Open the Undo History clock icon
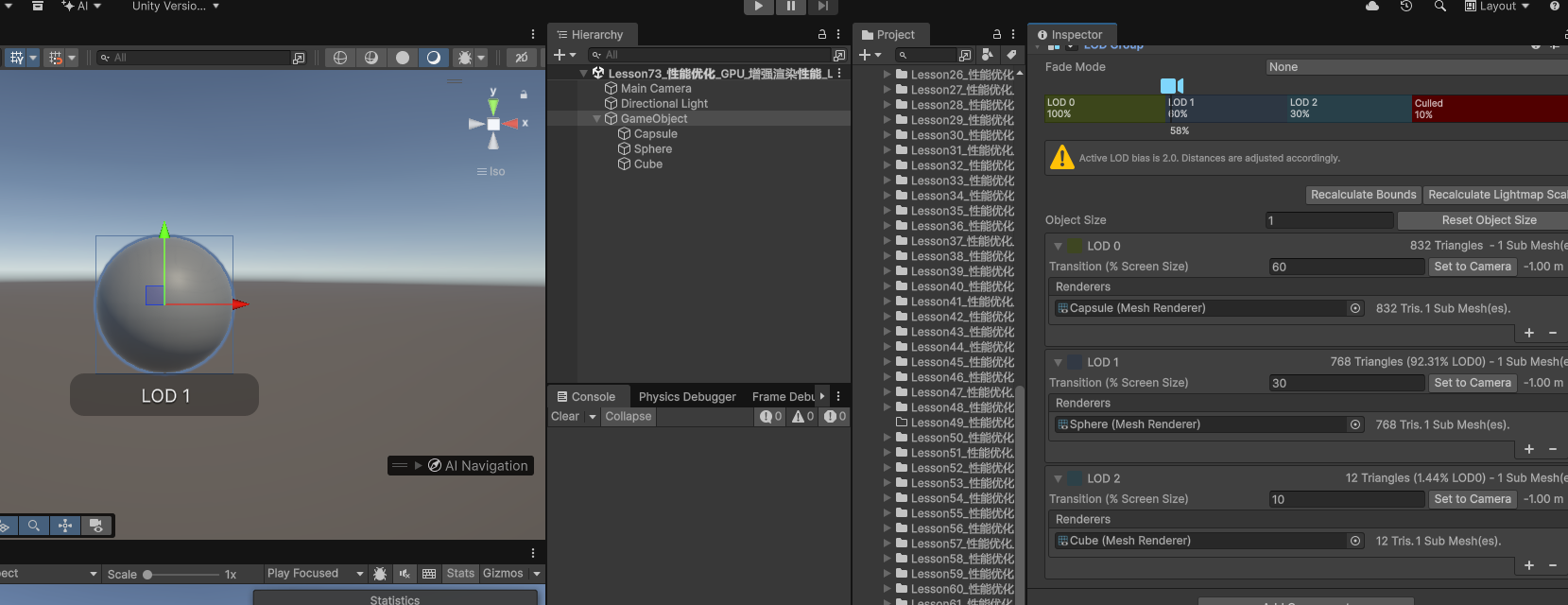This screenshot has height=605, width=1568. click(x=1406, y=7)
